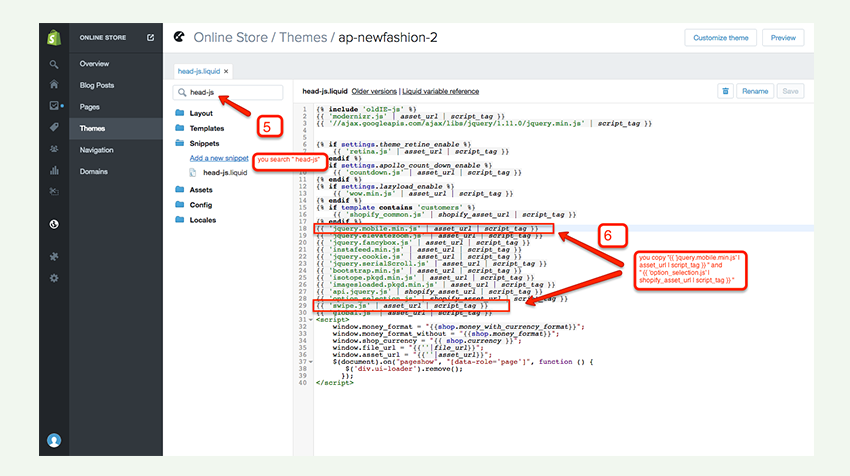
Task: Open Domains in the sidebar
Action: tap(94, 171)
